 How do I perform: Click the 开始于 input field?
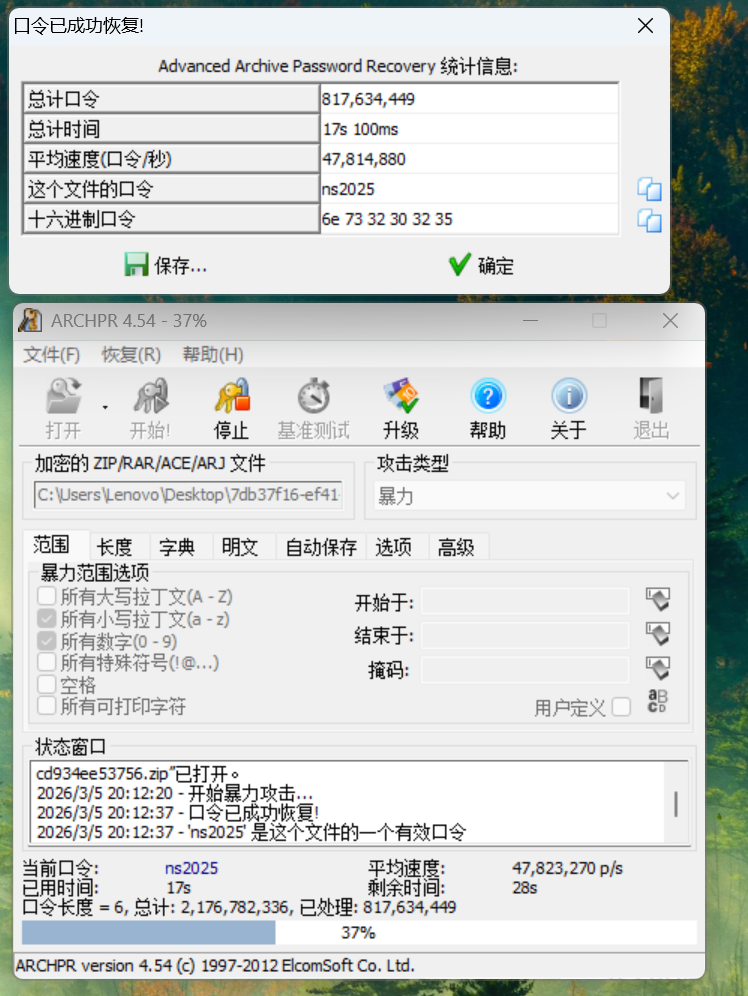click(524, 601)
